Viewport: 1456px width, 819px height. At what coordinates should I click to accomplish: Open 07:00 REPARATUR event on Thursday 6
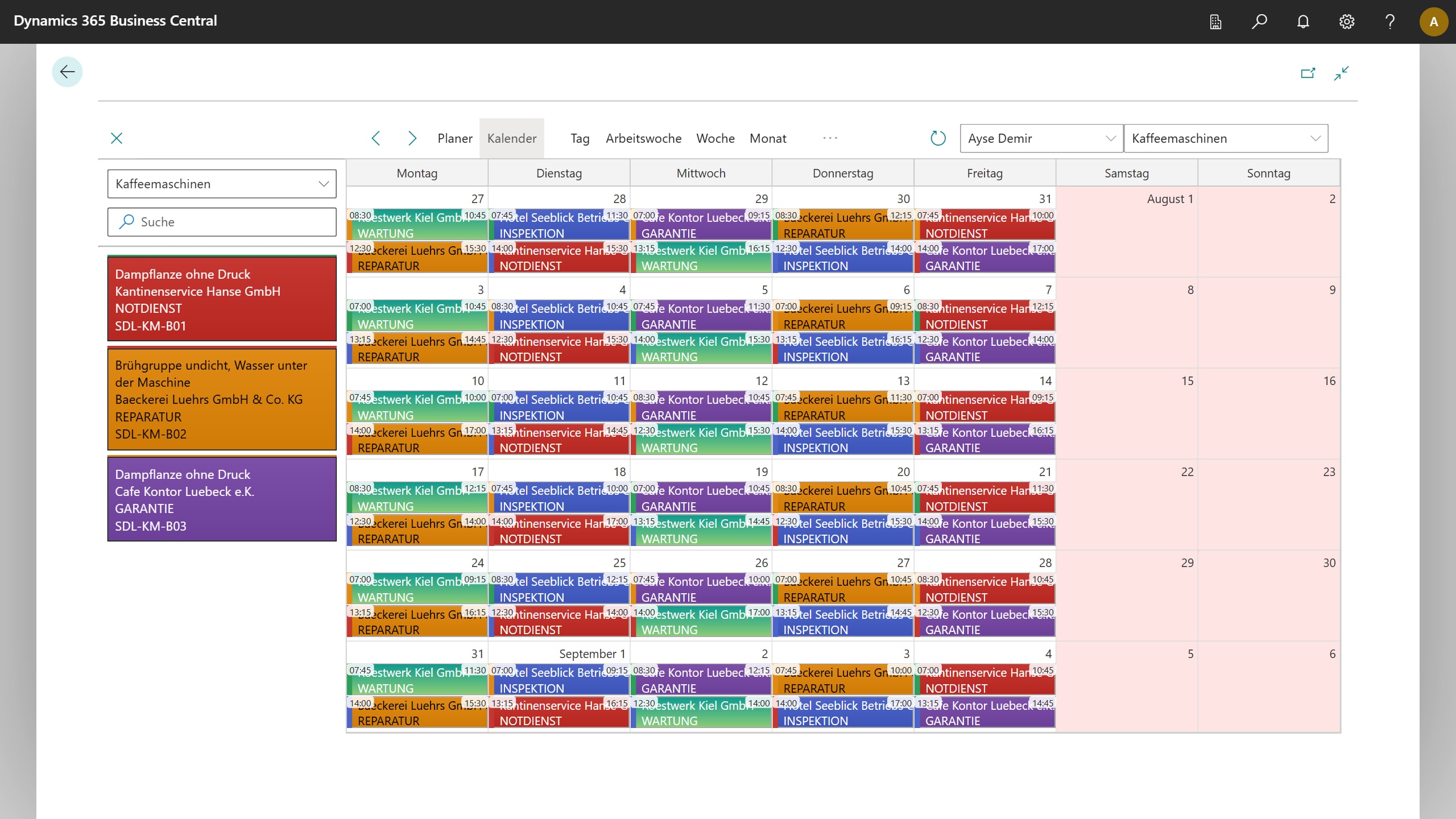tap(843, 316)
